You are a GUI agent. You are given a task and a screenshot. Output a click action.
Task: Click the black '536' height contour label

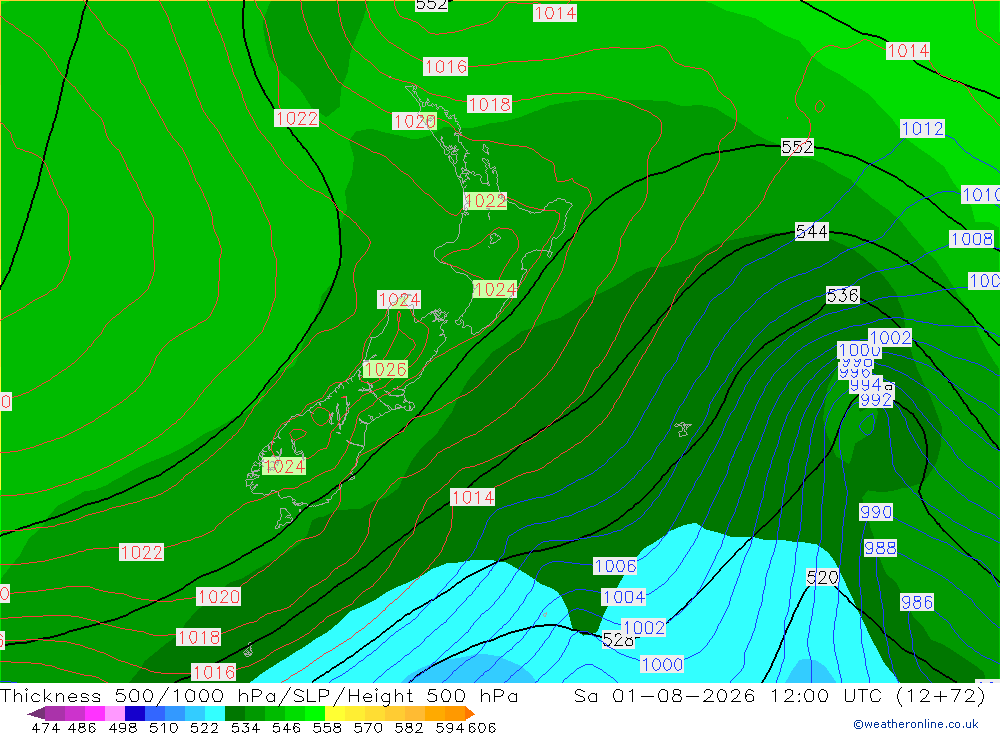coord(842,295)
